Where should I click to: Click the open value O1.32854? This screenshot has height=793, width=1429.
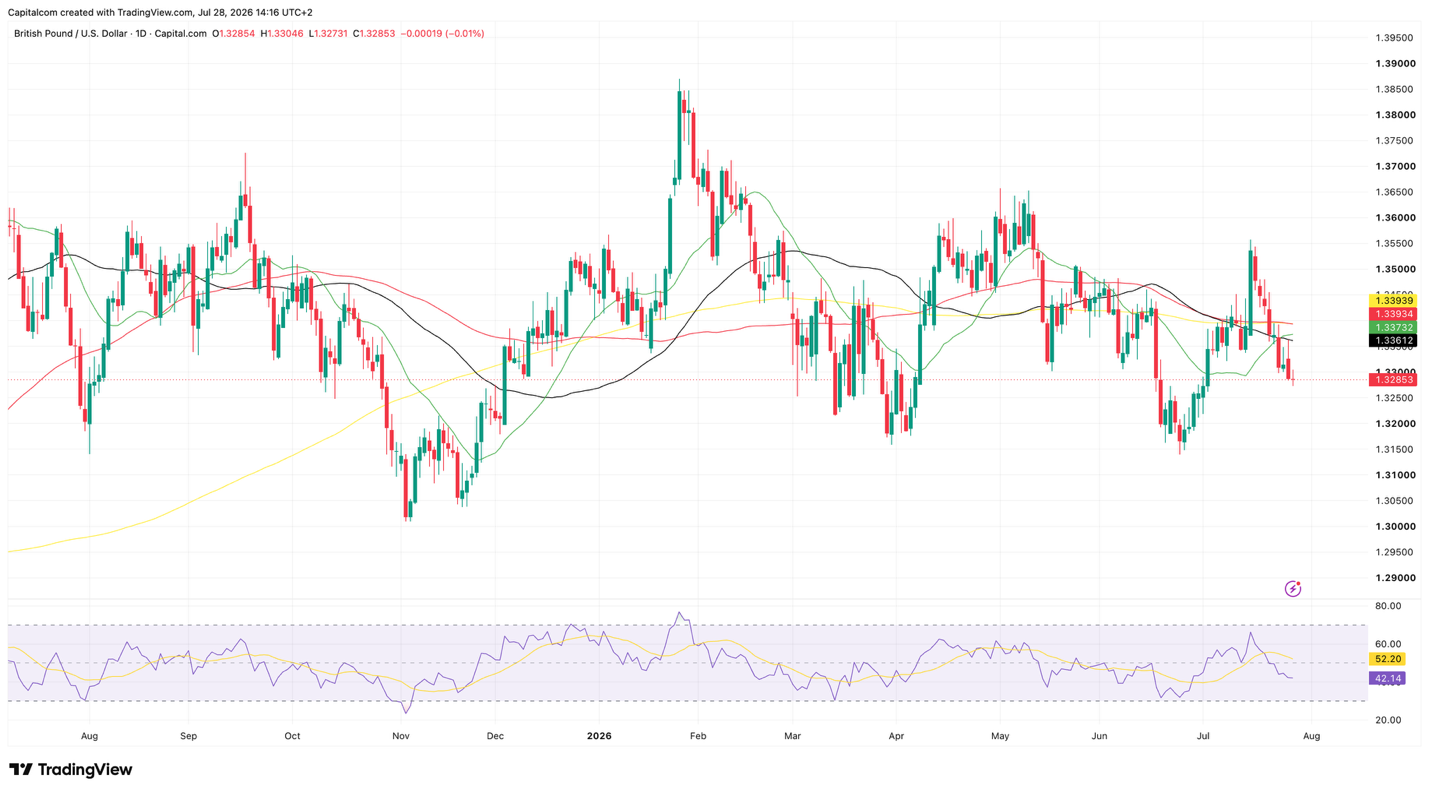(x=234, y=33)
